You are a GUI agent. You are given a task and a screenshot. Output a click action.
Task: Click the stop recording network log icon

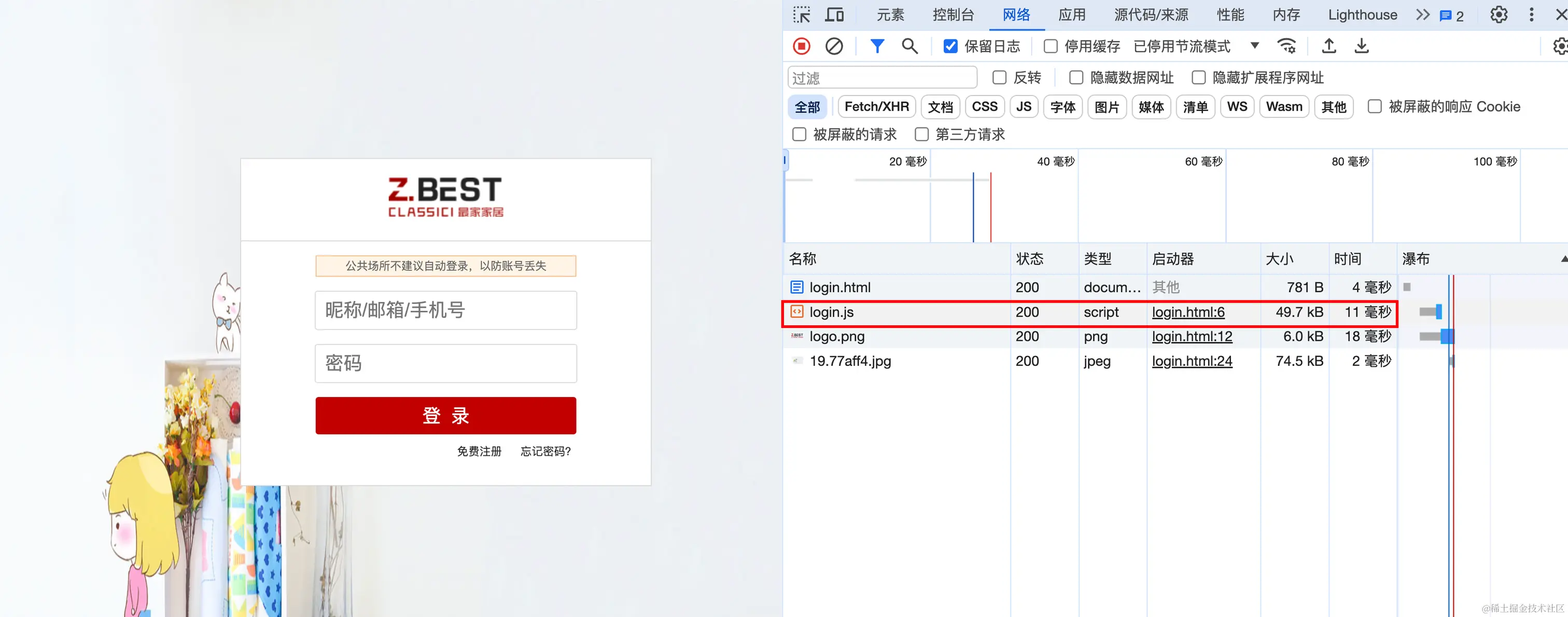point(801,46)
